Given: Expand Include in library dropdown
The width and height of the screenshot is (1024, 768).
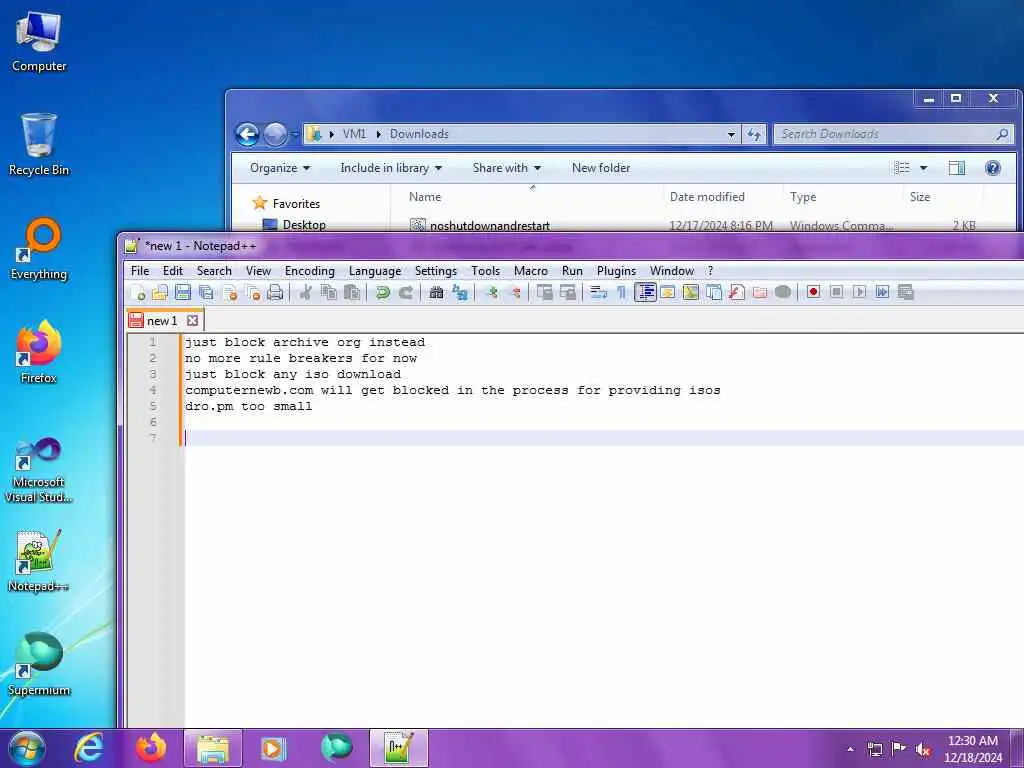Looking at the screenshot, I should pos(391,168).
